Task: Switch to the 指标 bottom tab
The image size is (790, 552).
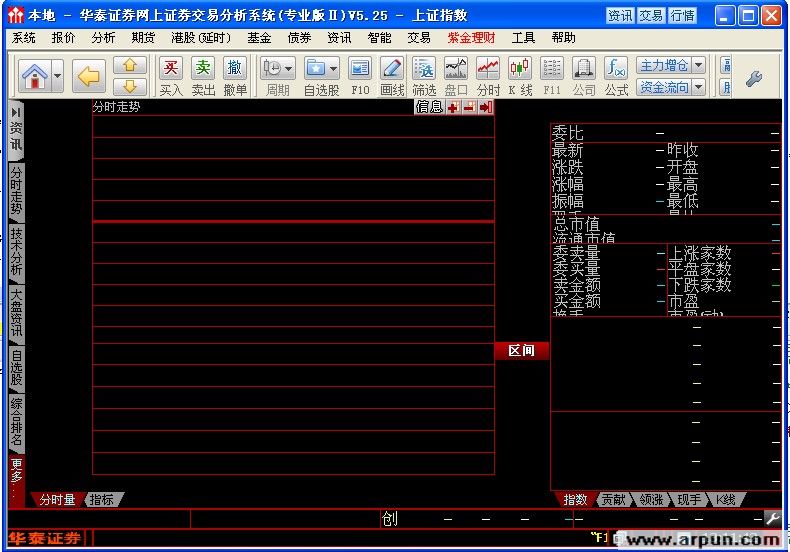Action: click(101, 499)
